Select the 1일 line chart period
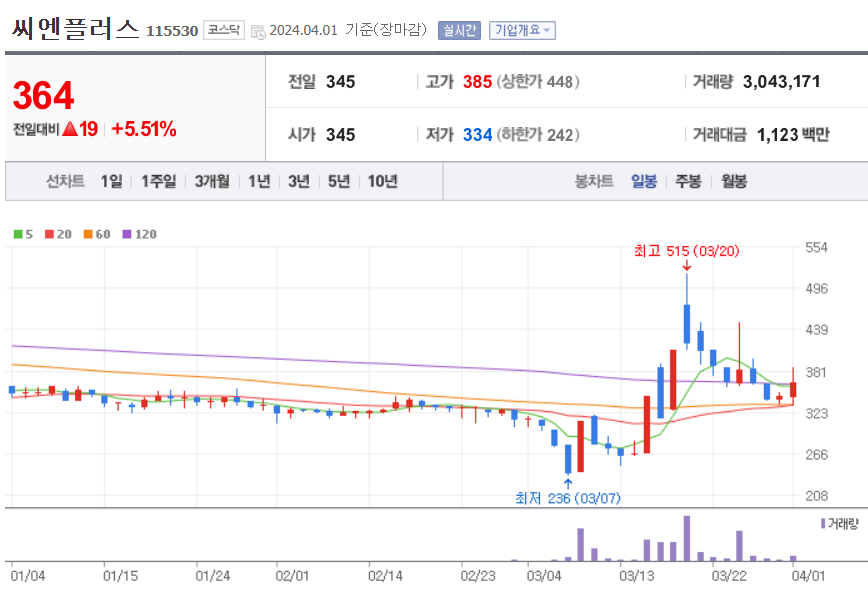 click(x=111, y=181)
